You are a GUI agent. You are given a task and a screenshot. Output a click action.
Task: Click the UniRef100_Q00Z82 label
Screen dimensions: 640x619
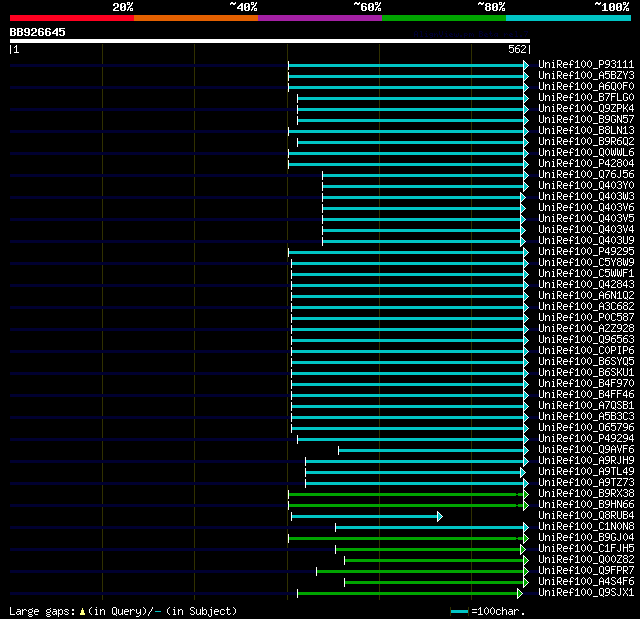coord(586,560)
